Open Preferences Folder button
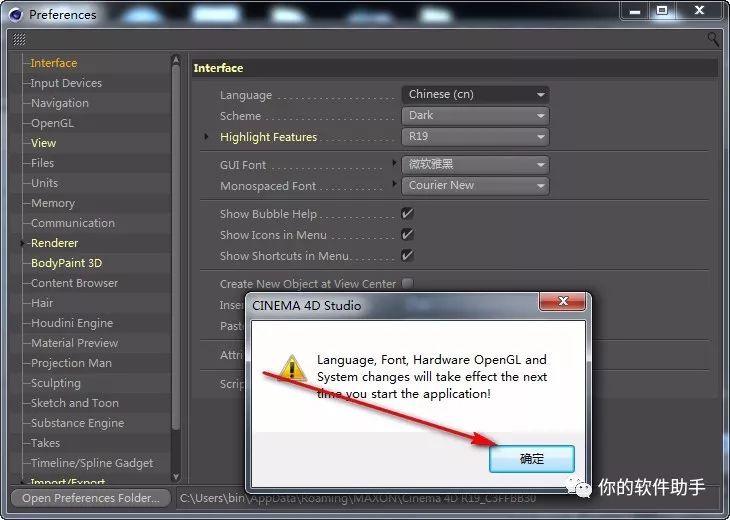This screenshot has width=730, height=520. [x=91, y=498]
